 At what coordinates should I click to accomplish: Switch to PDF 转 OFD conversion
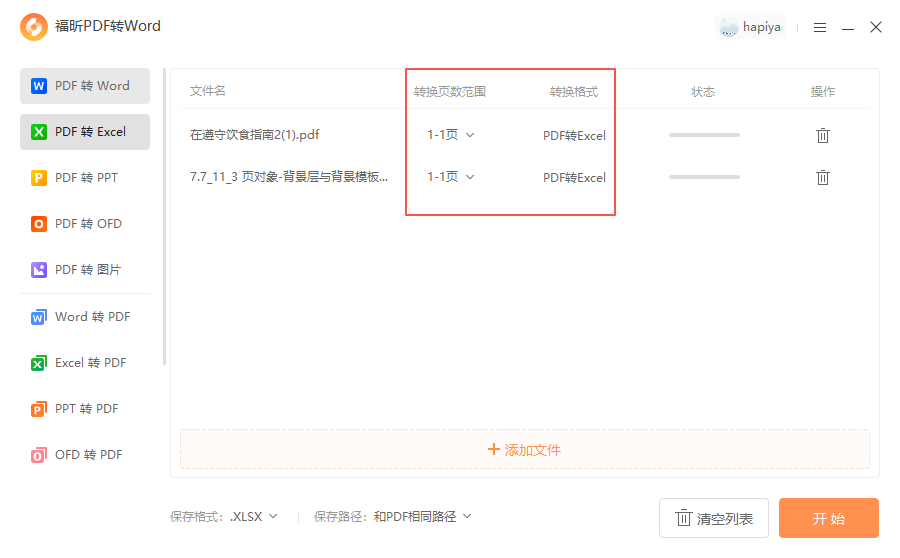[85, 224]
